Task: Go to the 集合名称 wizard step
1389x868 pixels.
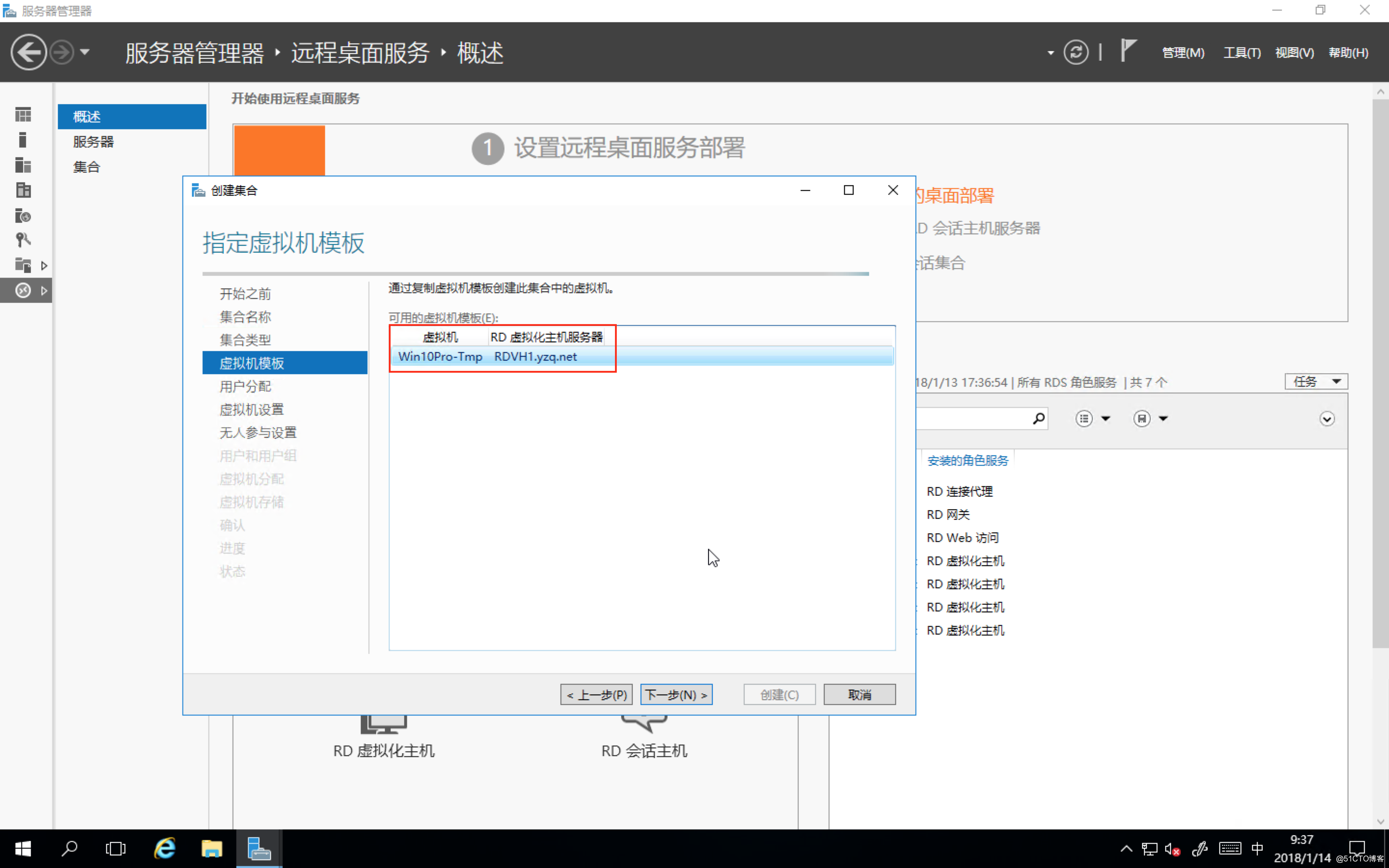Action: (x=245, y=317)
